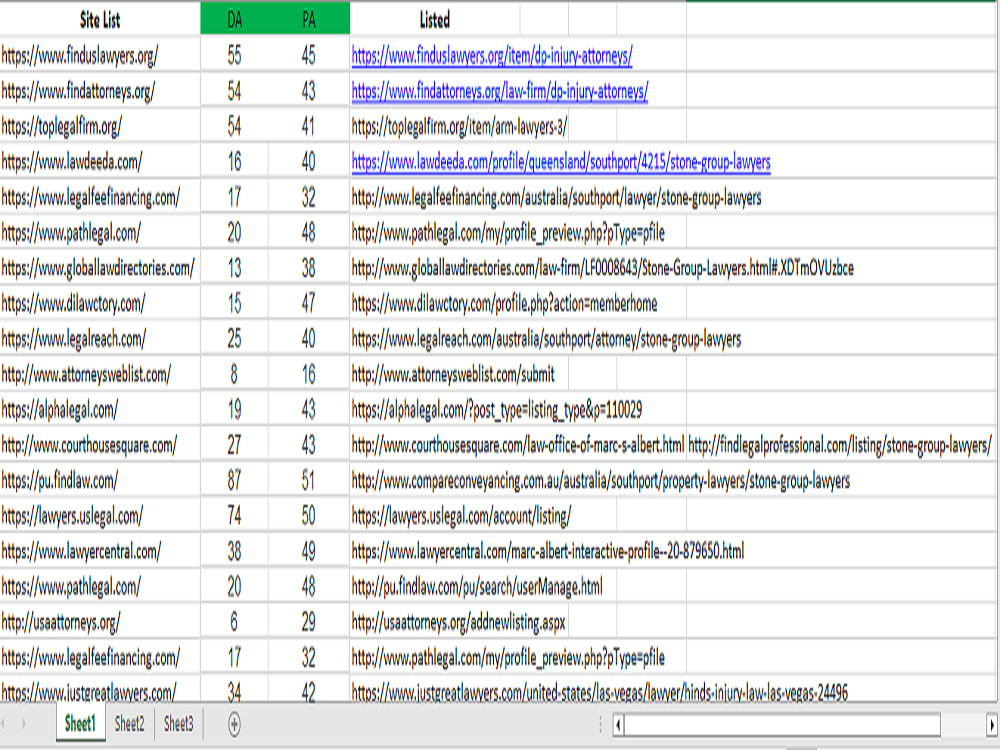1000x750 pixels.
Task: Select DA value 87 for pu.findlaw.com
Action: [235, 480]
